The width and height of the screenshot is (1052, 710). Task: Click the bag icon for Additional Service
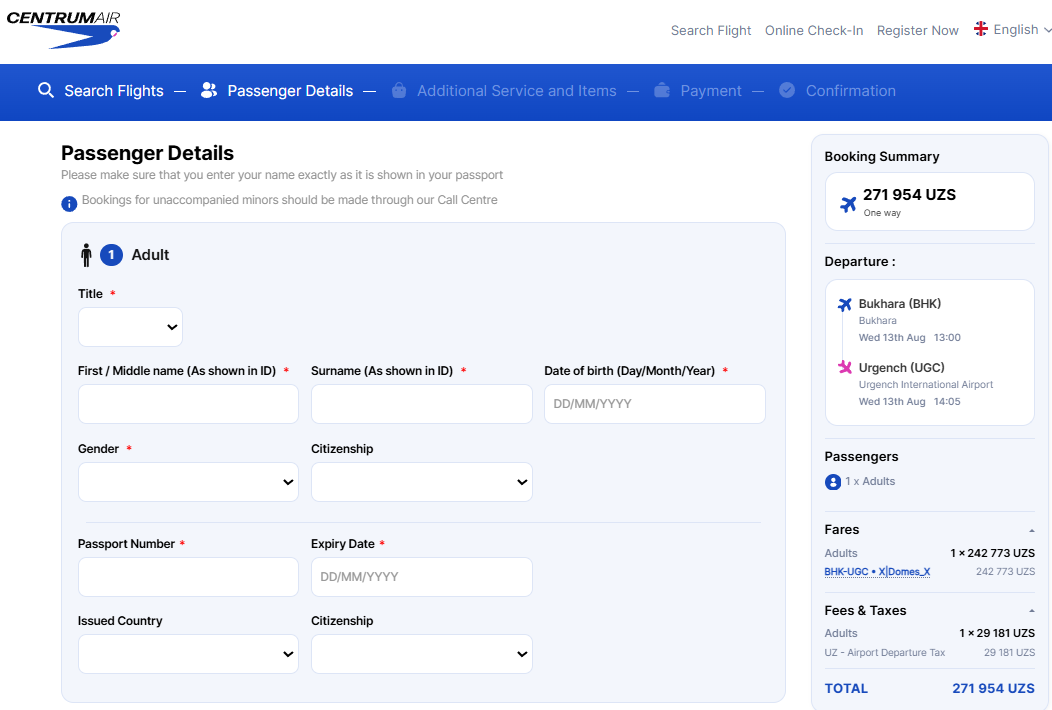[x=399, y=90]
